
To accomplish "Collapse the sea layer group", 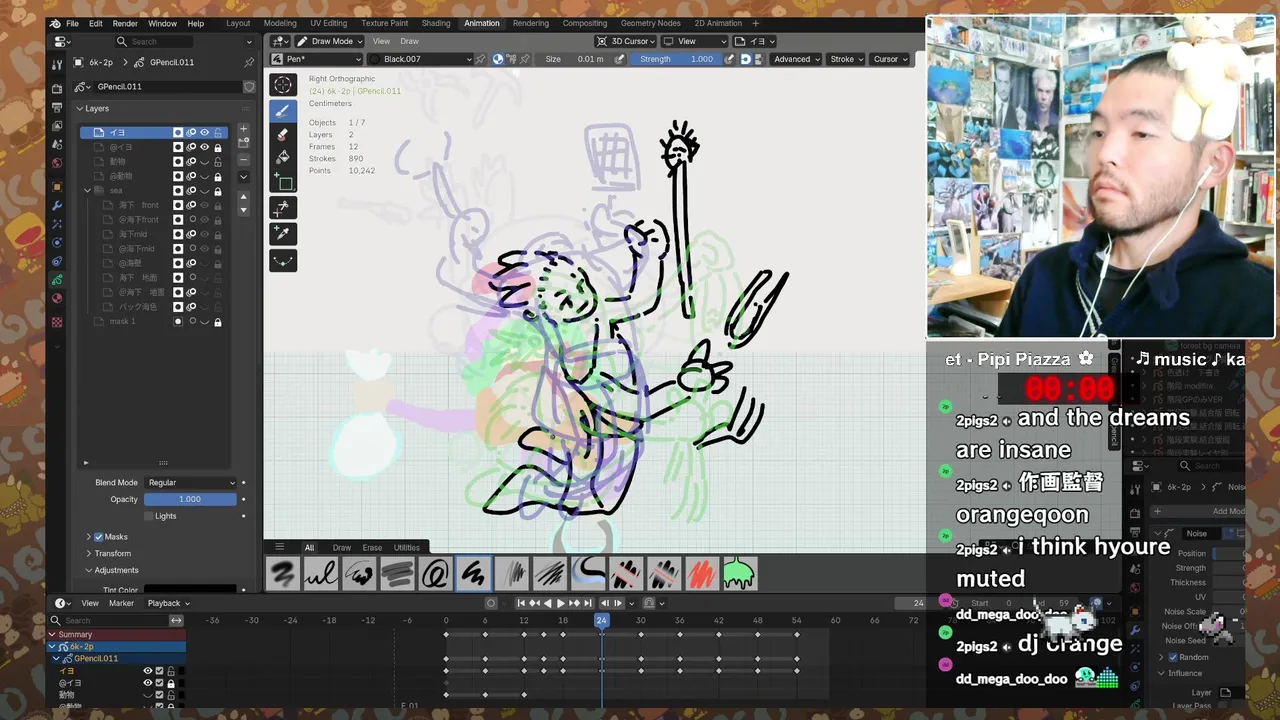I will [x=88, y=190].
